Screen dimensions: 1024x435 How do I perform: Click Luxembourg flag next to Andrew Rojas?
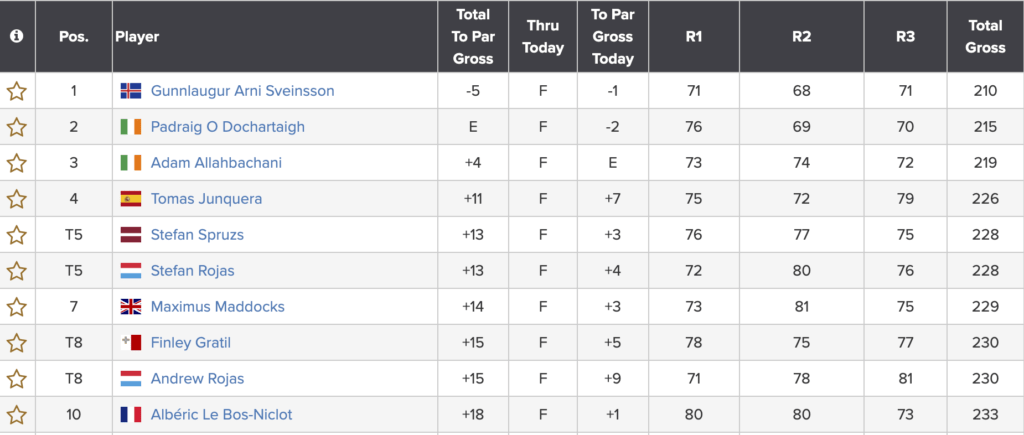coord(130,379)
